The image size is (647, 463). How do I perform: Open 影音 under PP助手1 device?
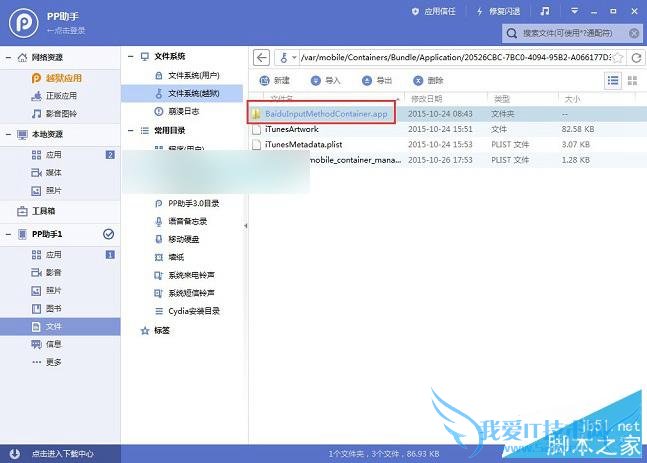(x=47, y=272)
